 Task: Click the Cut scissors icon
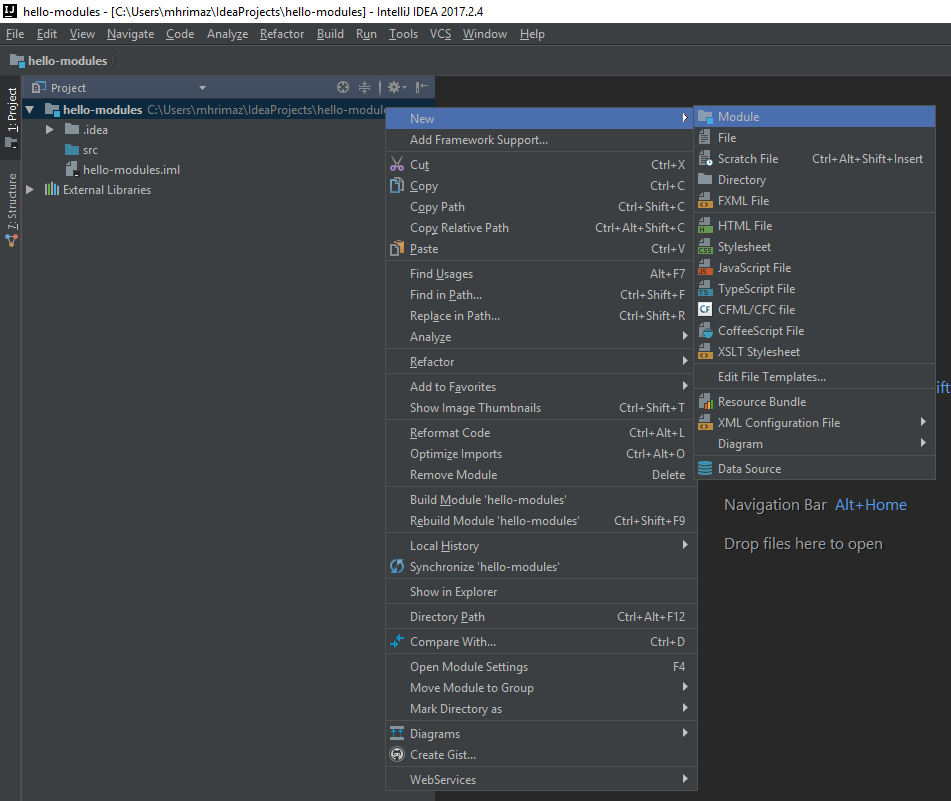(x=397, y=165)
